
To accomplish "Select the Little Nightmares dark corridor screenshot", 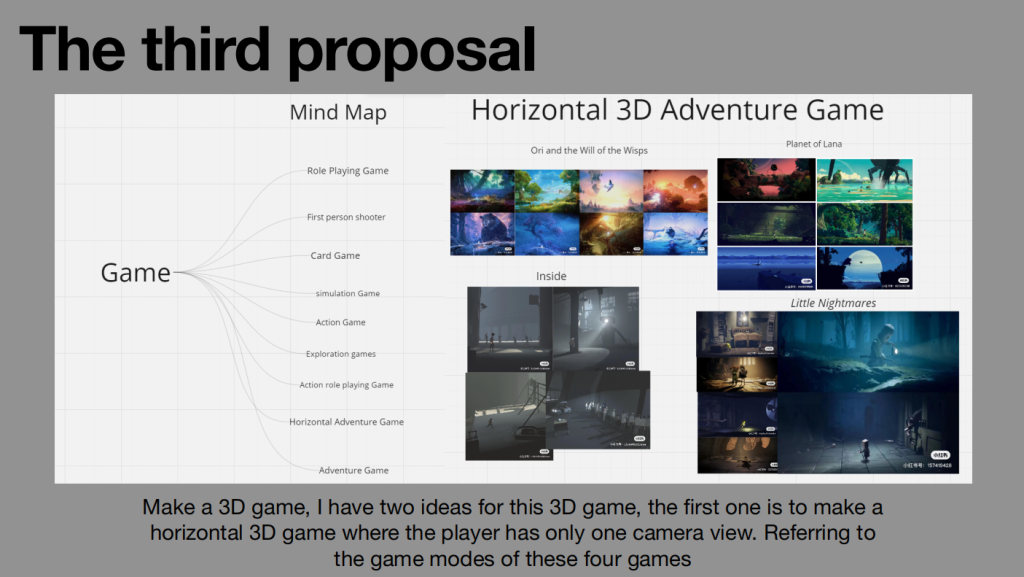I will [869, 433].
